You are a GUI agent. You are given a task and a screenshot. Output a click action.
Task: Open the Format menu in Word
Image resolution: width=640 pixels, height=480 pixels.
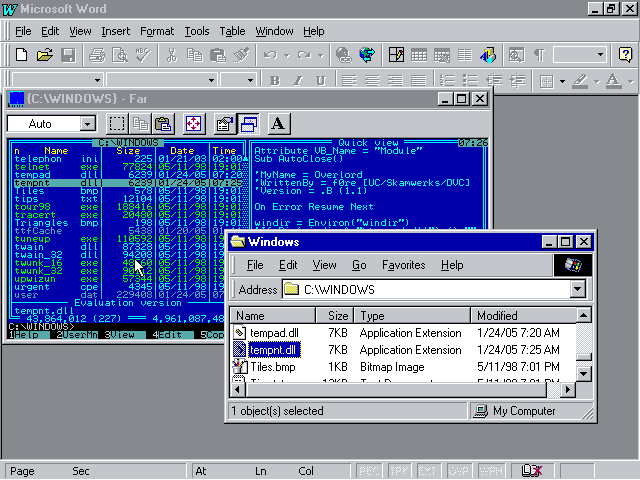click(x=157, y=31)
